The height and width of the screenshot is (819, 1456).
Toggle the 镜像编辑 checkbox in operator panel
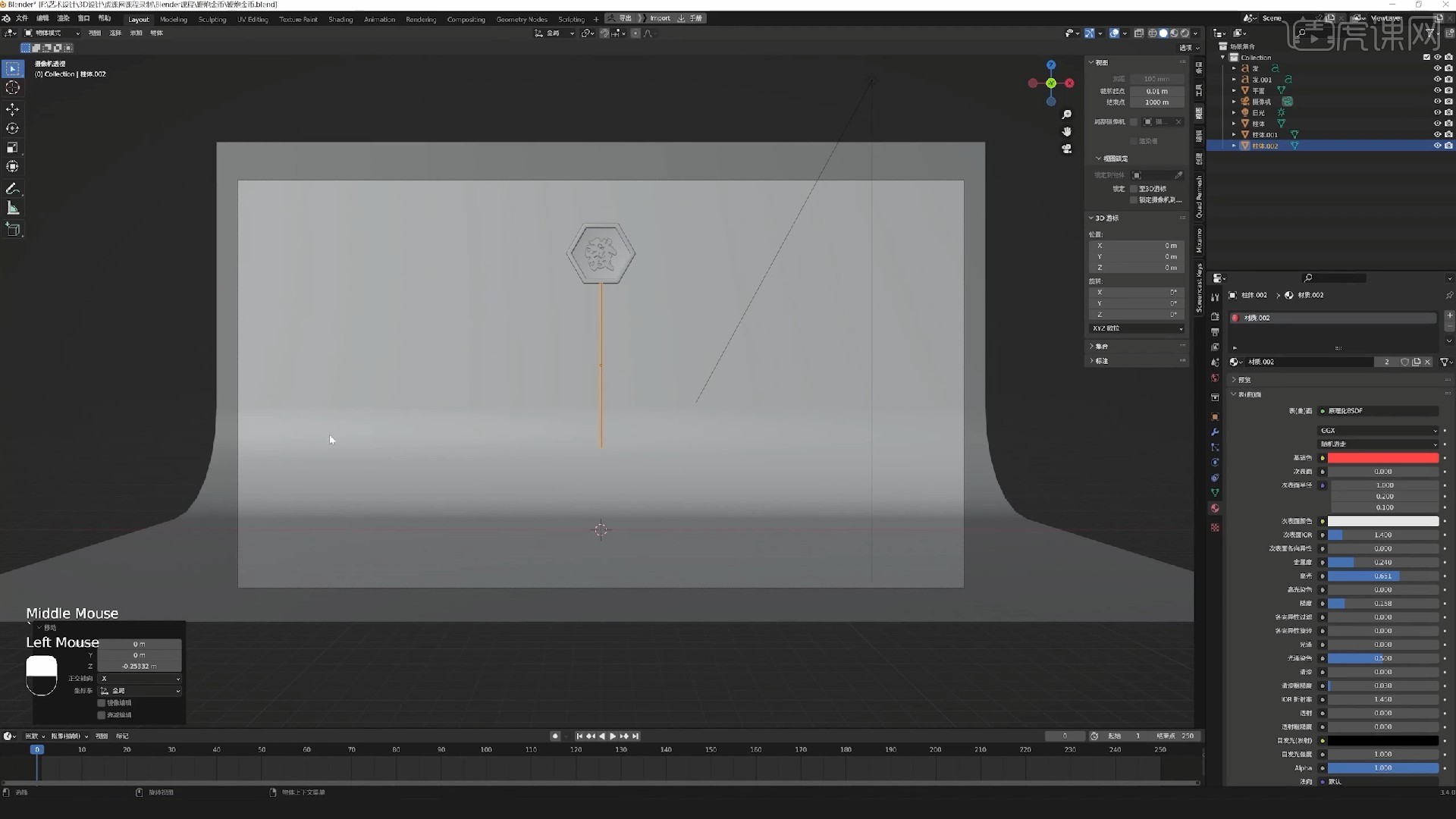pyautogui.click(x=102, y=703)
